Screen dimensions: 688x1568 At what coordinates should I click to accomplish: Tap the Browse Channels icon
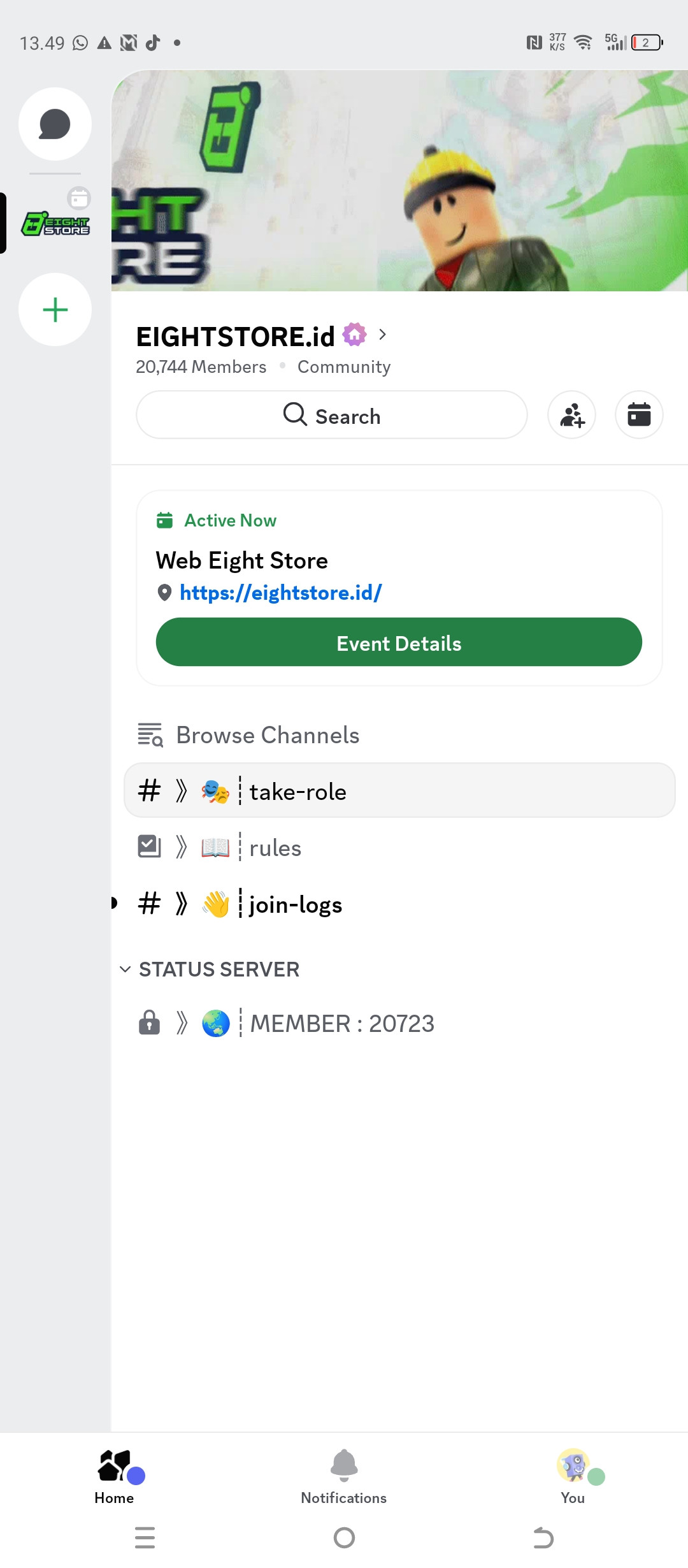[151, 735]
